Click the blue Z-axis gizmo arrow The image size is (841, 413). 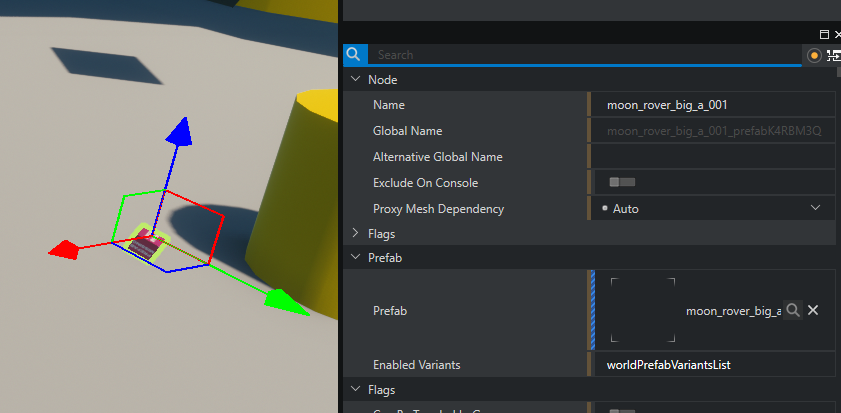(178, 130)
